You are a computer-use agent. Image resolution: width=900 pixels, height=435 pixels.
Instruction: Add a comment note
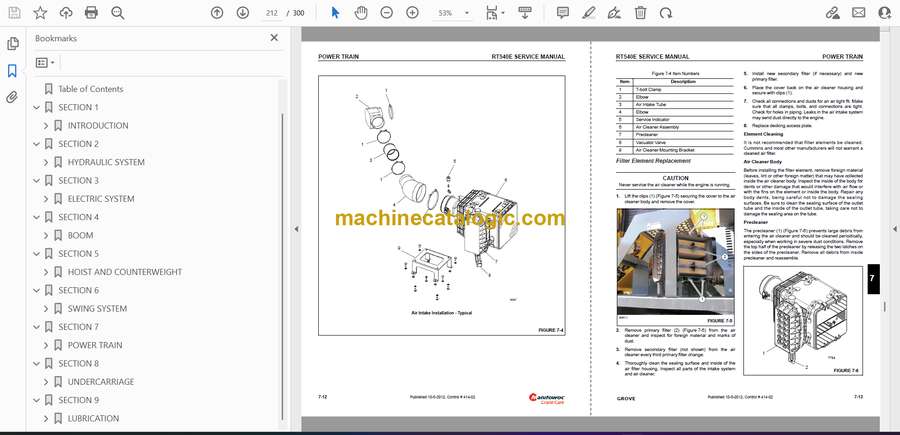(563, 13)
